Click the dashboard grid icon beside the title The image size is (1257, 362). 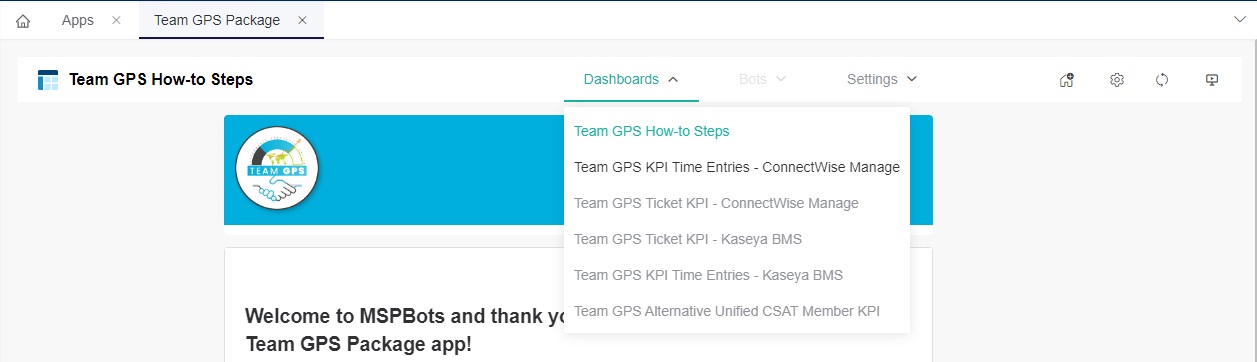click(x=48, y=80)
